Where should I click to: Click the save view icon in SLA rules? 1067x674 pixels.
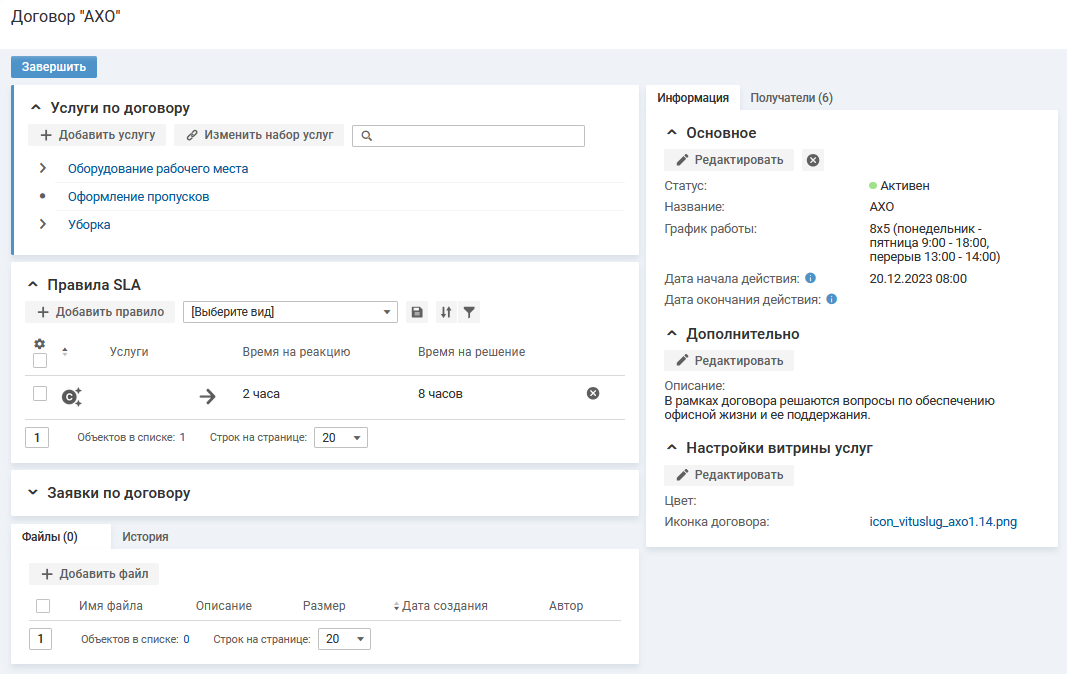point(418,313)
